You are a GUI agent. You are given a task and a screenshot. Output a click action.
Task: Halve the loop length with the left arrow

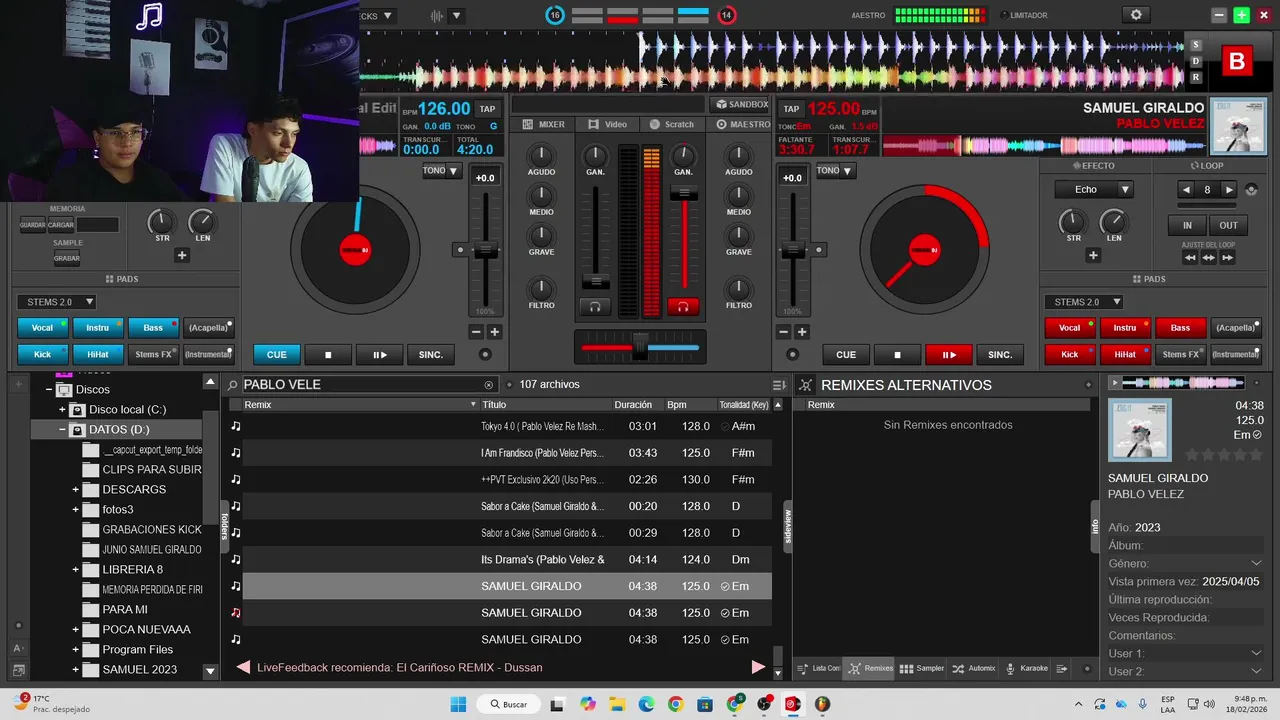tap(1187, 190)
